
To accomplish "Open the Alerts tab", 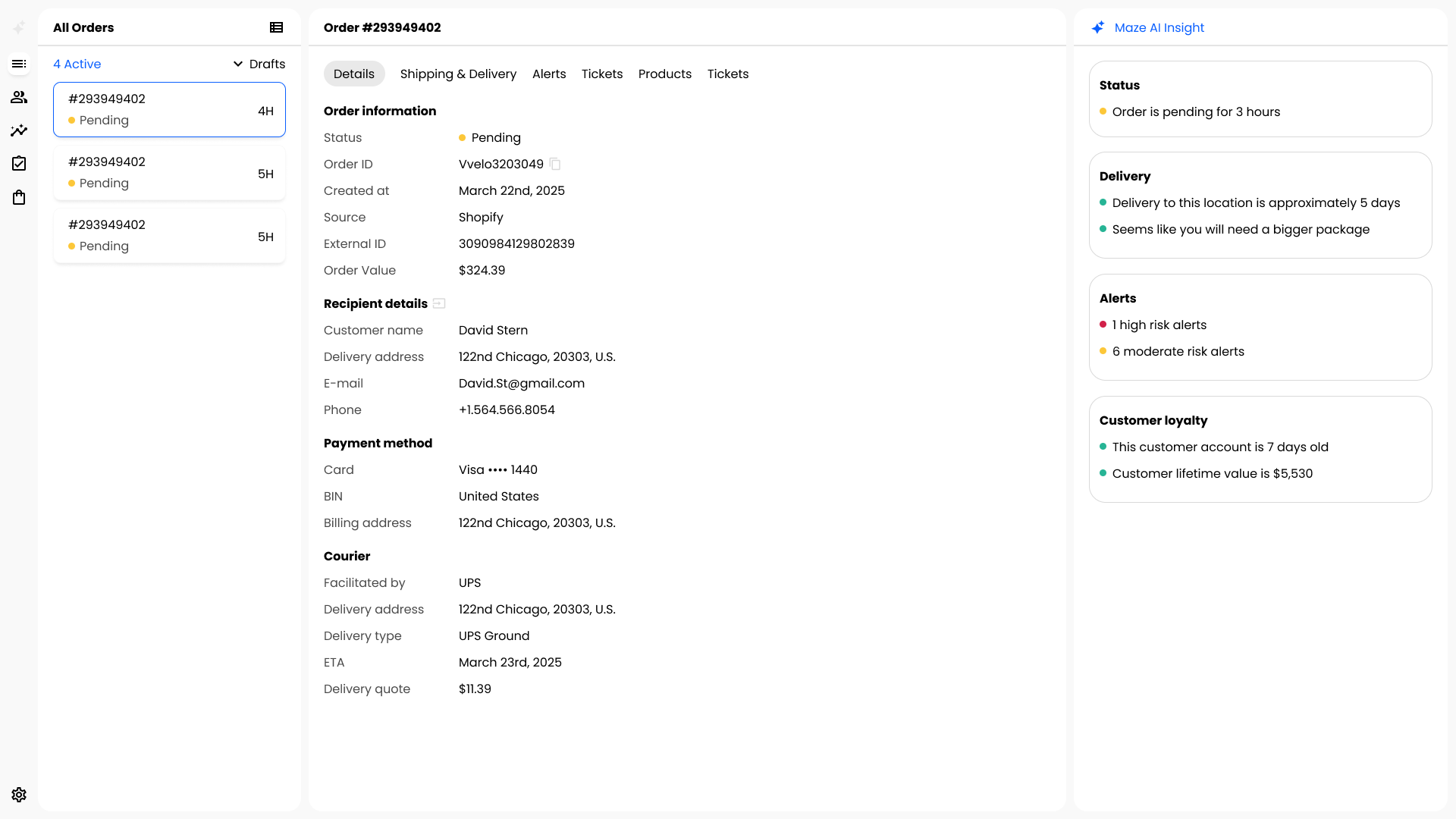I will pos(549,74).
